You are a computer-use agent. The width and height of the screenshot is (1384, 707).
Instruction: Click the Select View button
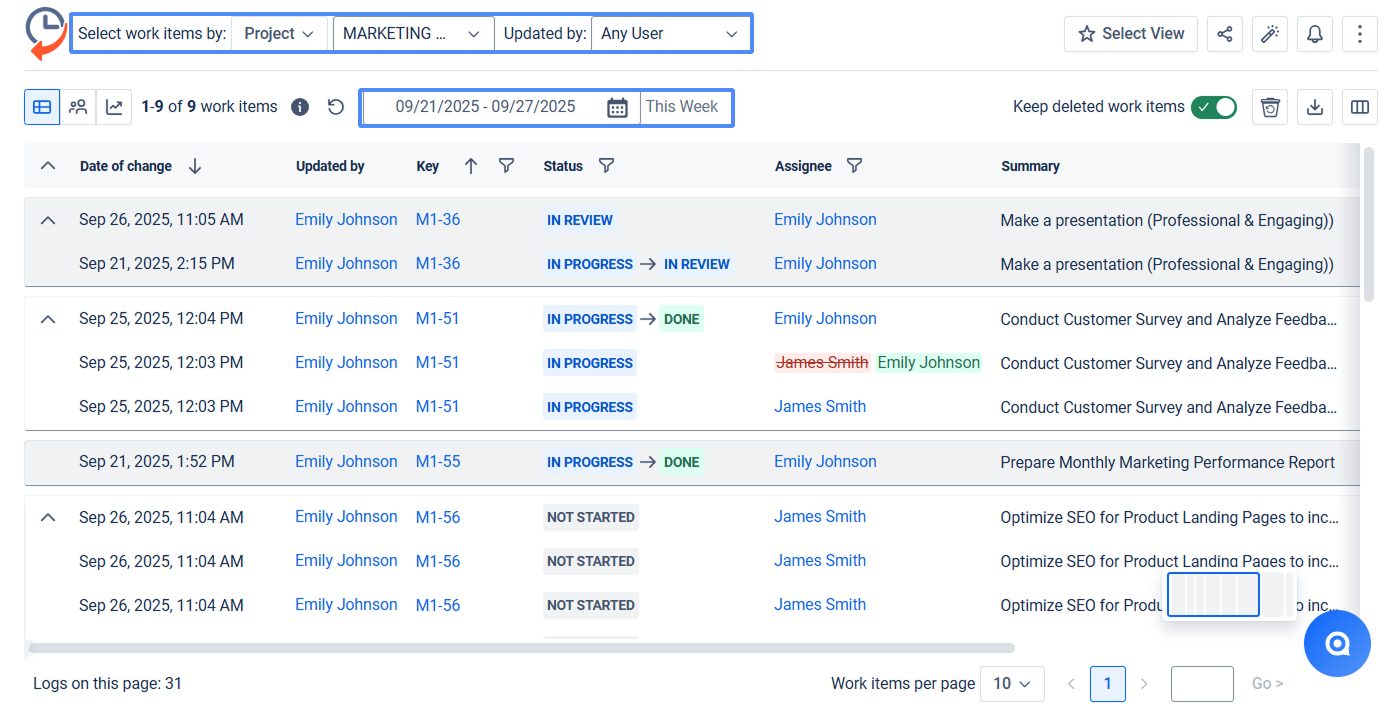1131,34
